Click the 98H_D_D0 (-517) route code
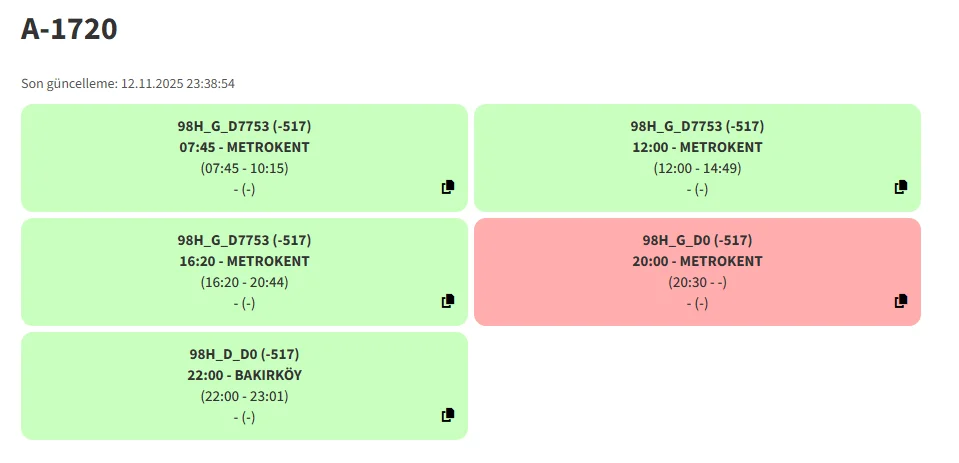Screen dimensions: 959x463 point(244,354)
